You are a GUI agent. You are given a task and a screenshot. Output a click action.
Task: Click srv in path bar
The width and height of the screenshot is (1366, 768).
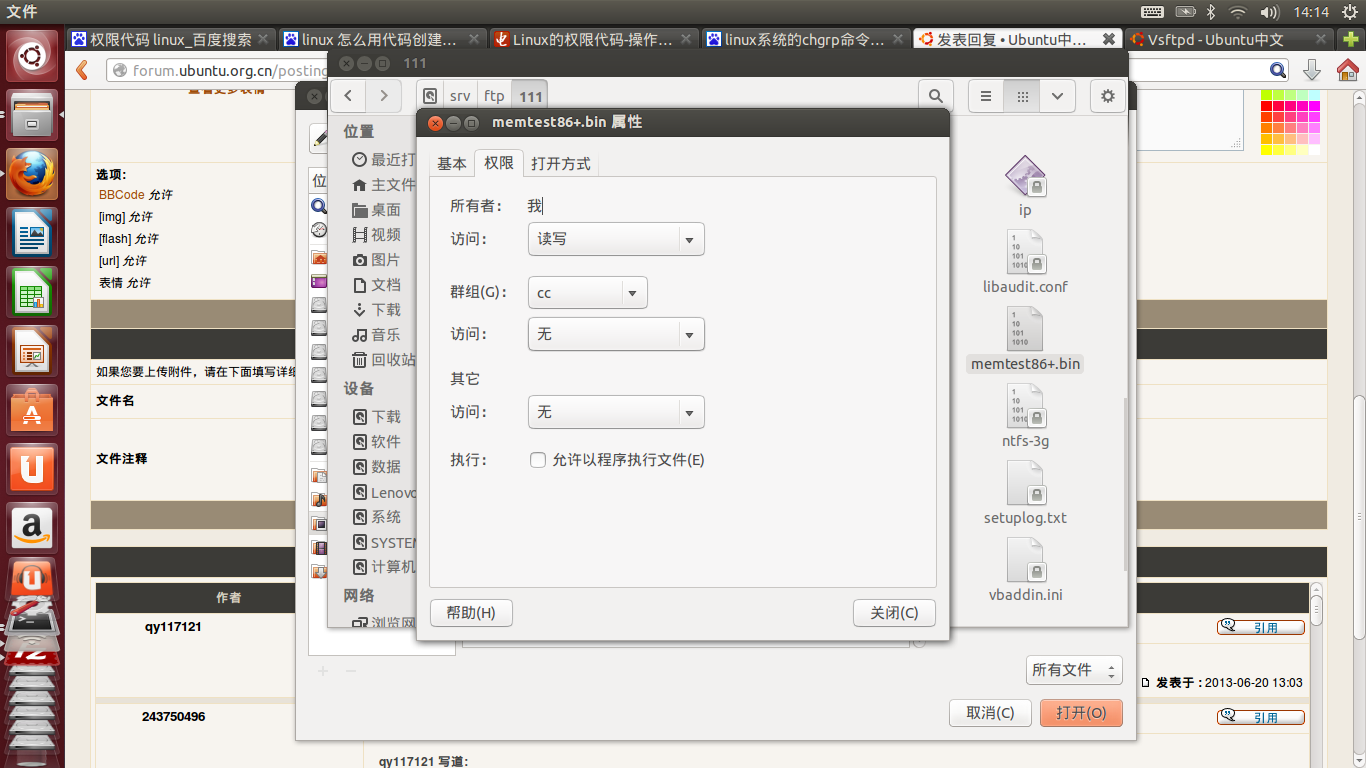point(460,96)
